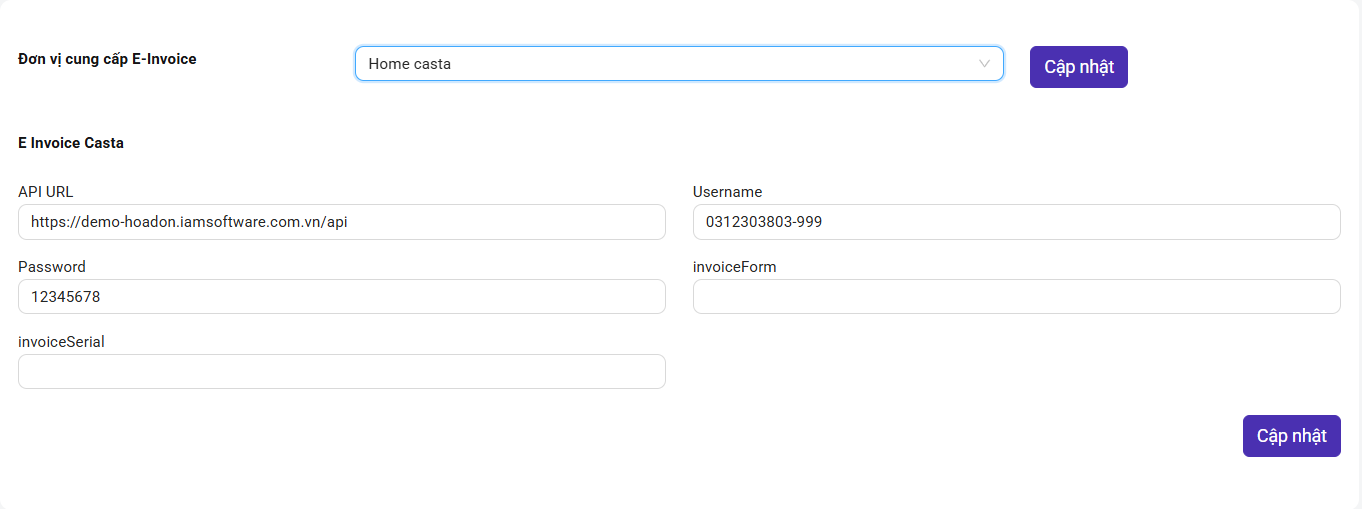Image resolution: width=1362 pixels, height=509 pixels.
Task: Click Cập nhật button beside provider dropdown
Action: [1079, 67]
